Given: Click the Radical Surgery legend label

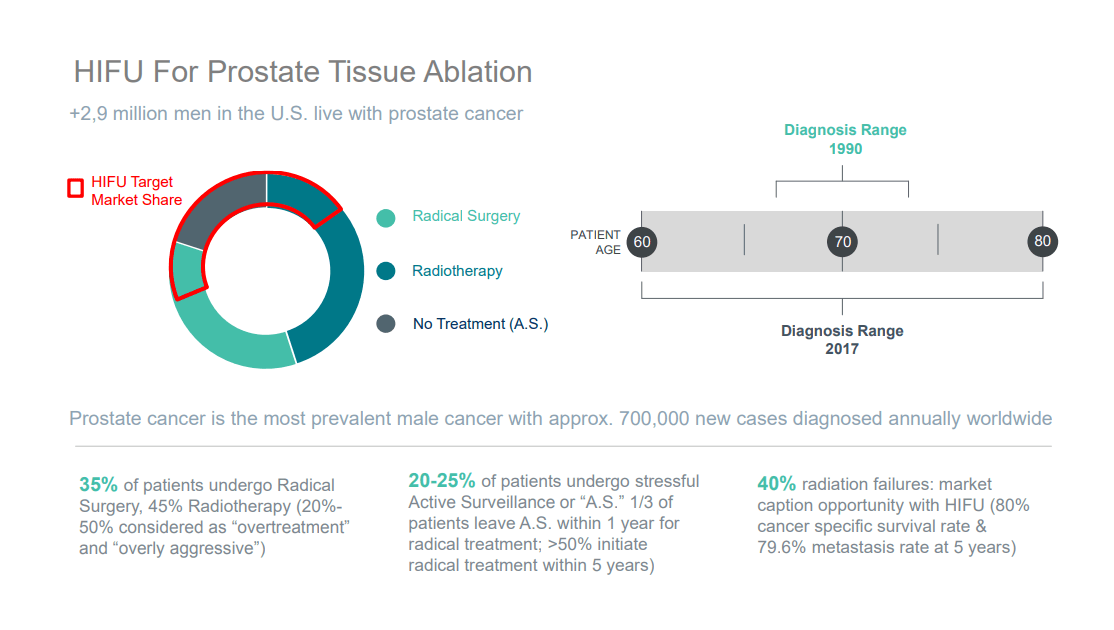Looking at the screenshot, I should [x=466, y=216].
